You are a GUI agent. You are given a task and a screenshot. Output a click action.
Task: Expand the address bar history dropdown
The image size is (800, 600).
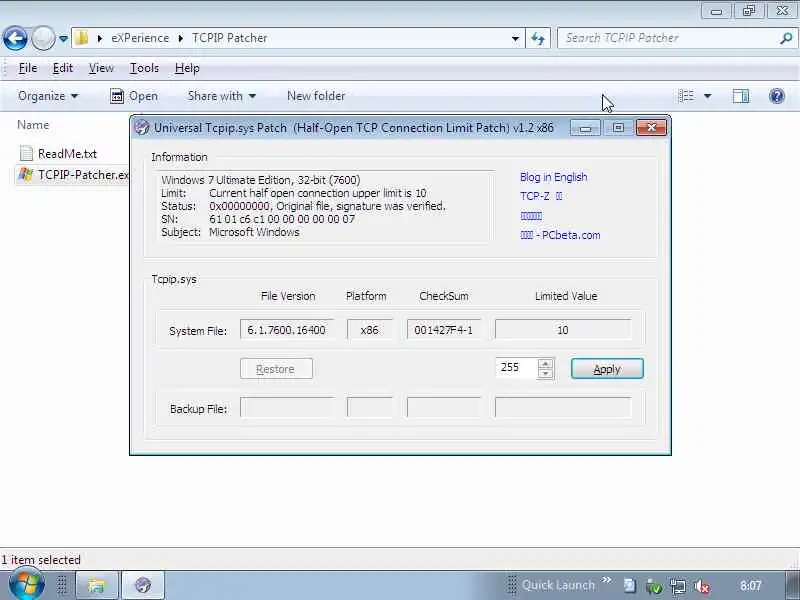515,38
